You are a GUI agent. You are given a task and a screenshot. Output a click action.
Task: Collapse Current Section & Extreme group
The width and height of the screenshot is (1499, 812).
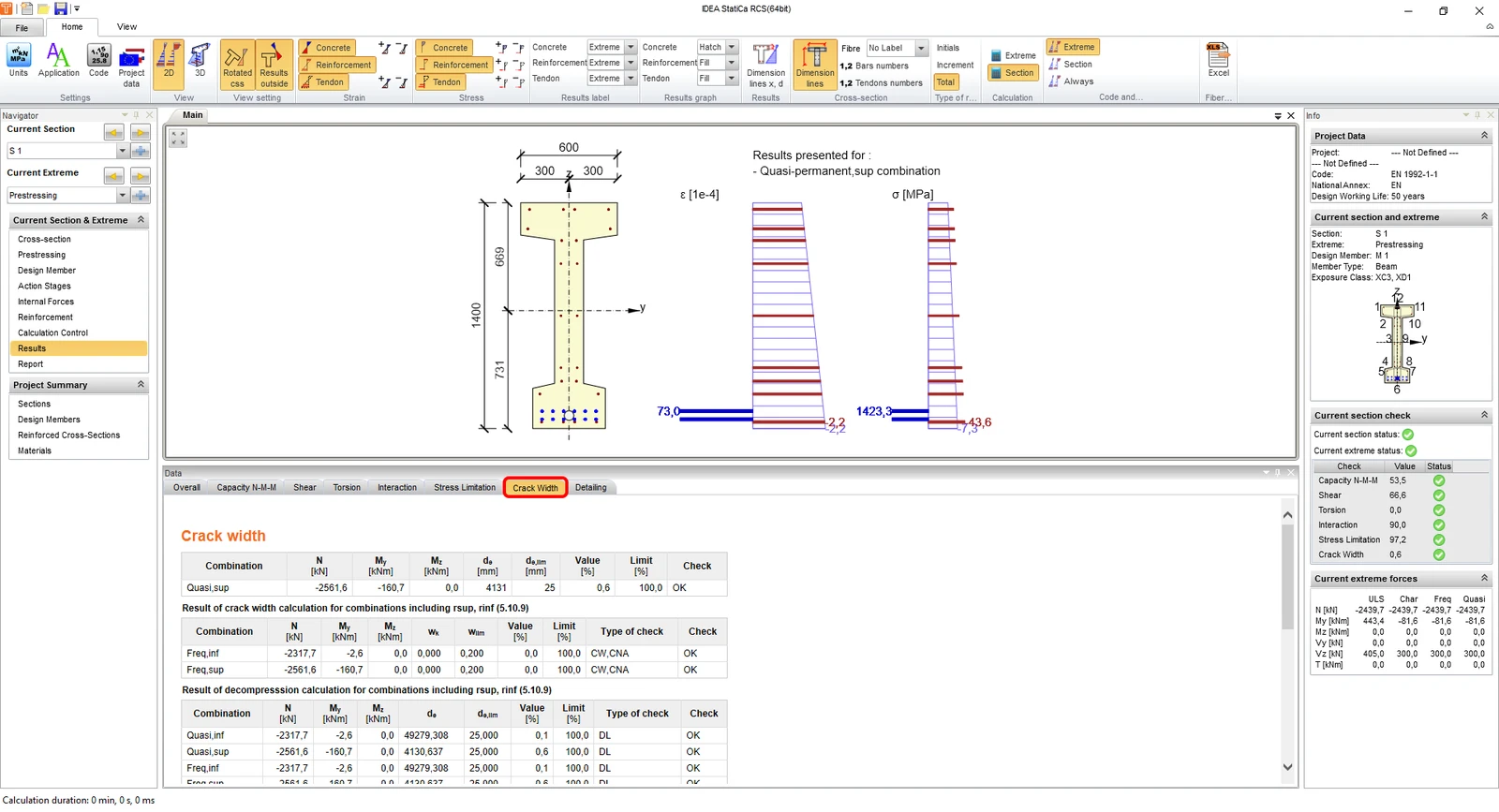pos(141,220)
